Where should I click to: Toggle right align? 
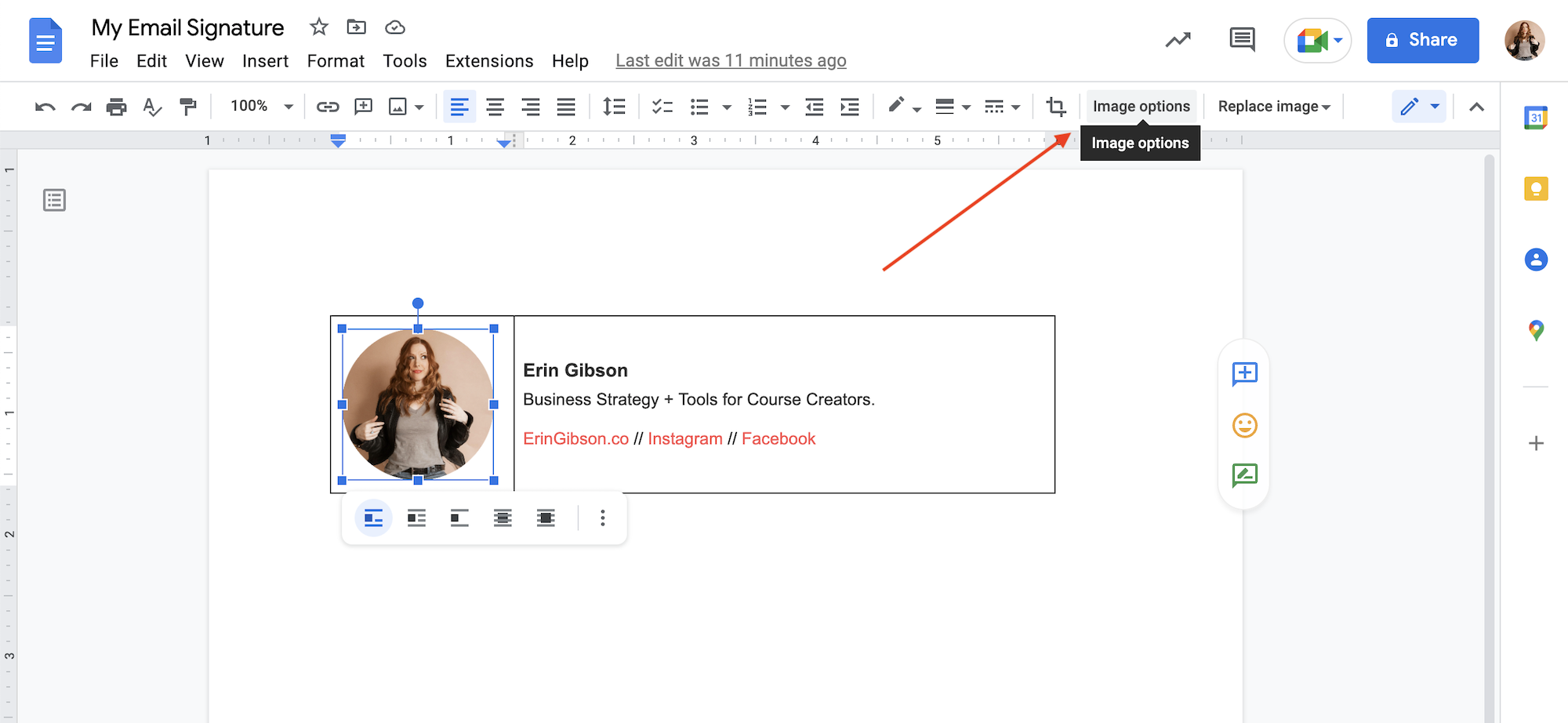tap(531, 107)
